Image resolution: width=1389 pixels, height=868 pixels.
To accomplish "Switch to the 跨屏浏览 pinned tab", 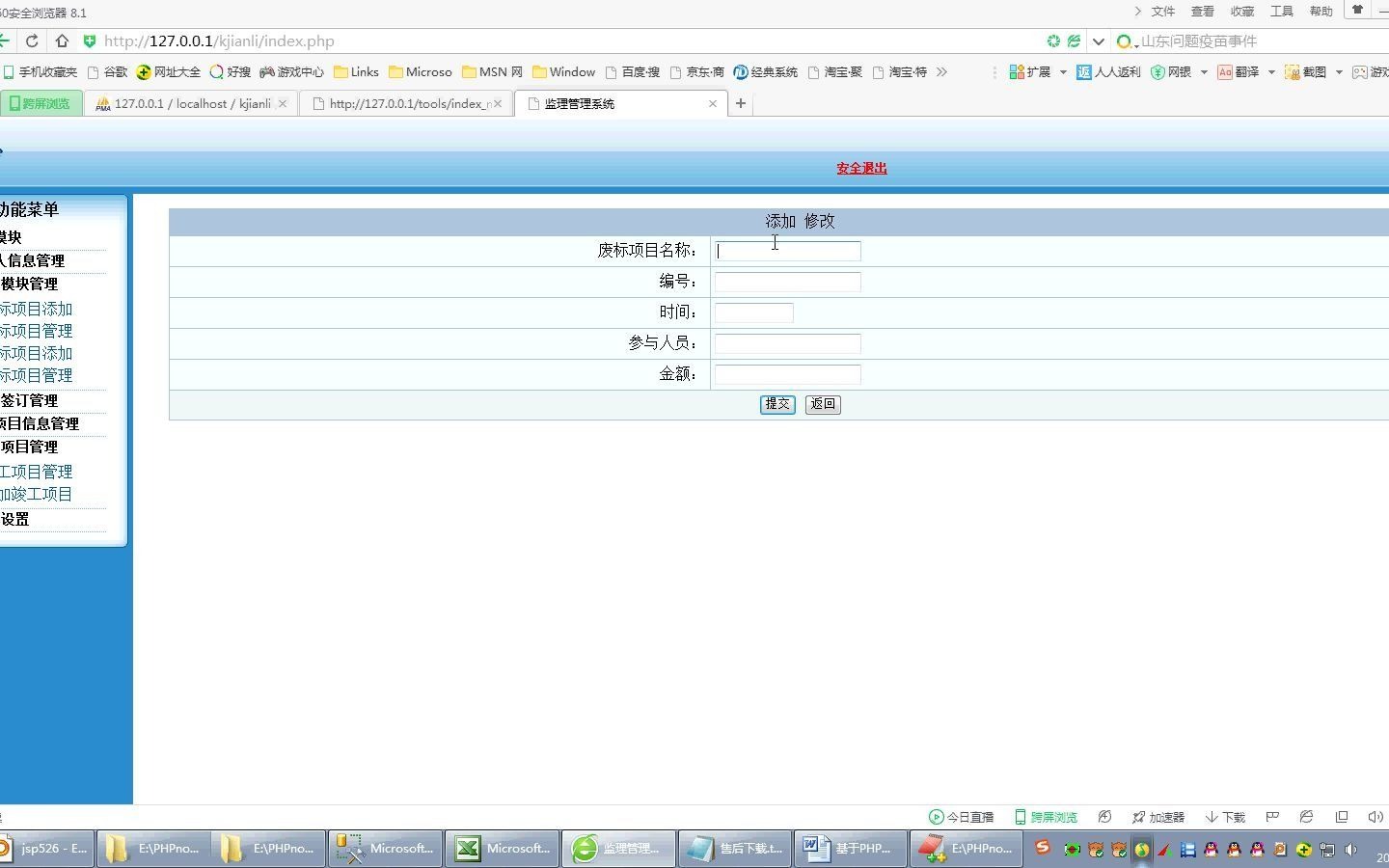I will coord(41,103).
